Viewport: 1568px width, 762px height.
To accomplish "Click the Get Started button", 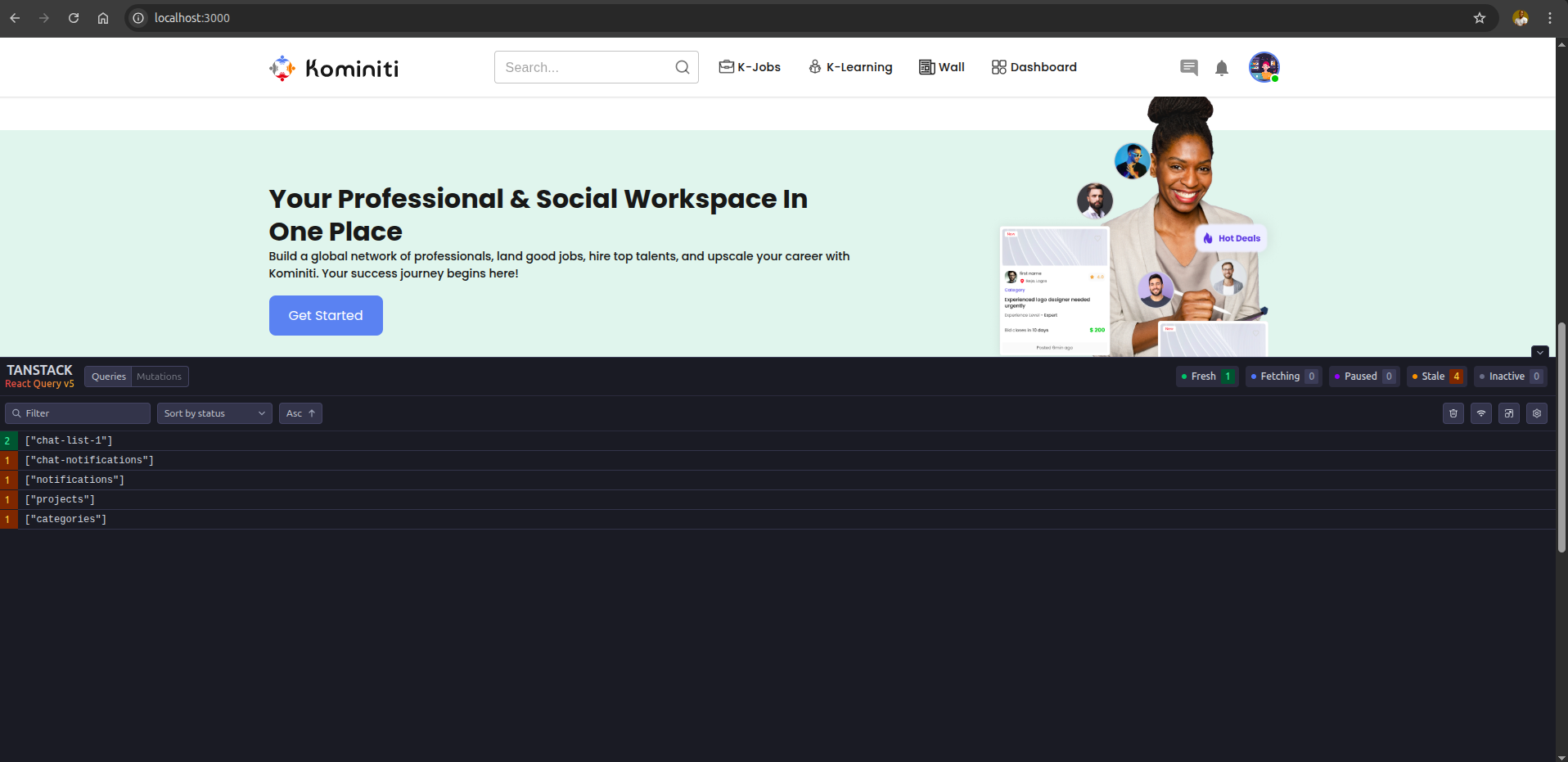I will pyautogui.click(x=326, y=315).
